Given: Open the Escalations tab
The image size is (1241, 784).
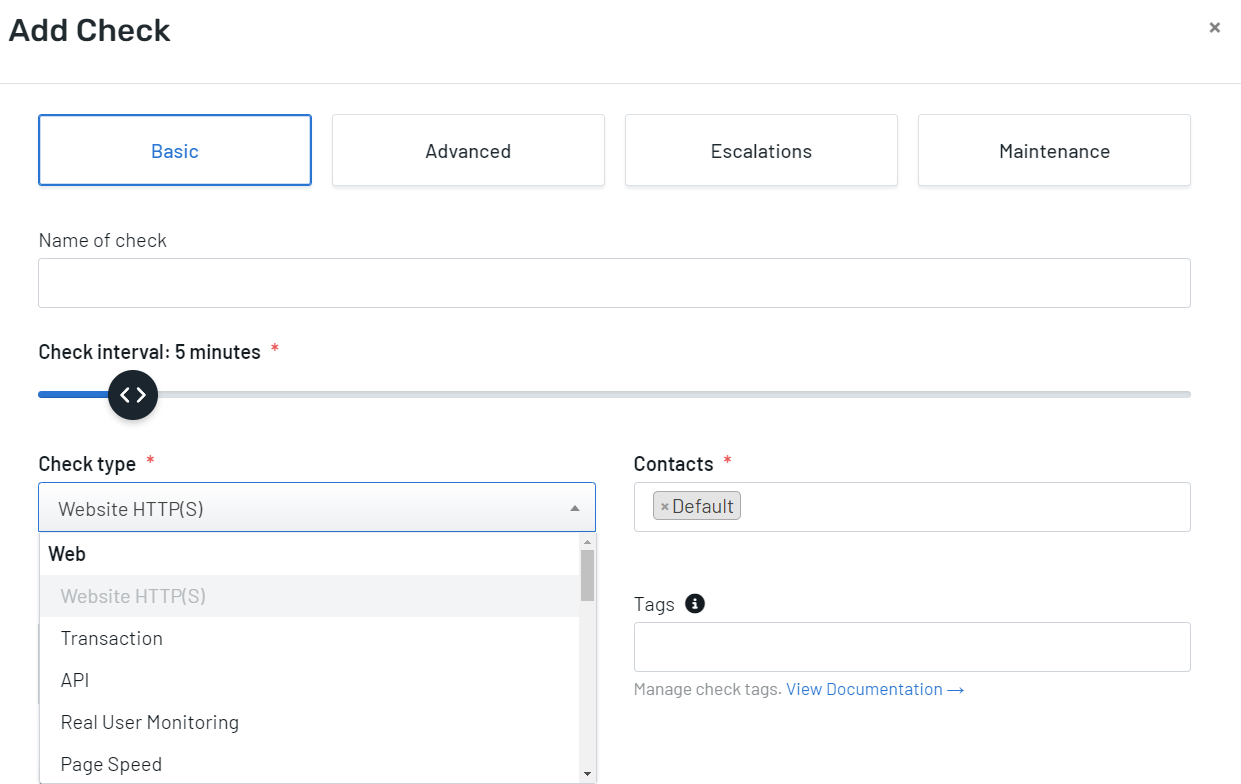Looking at the screenshot, I should 761,150.
